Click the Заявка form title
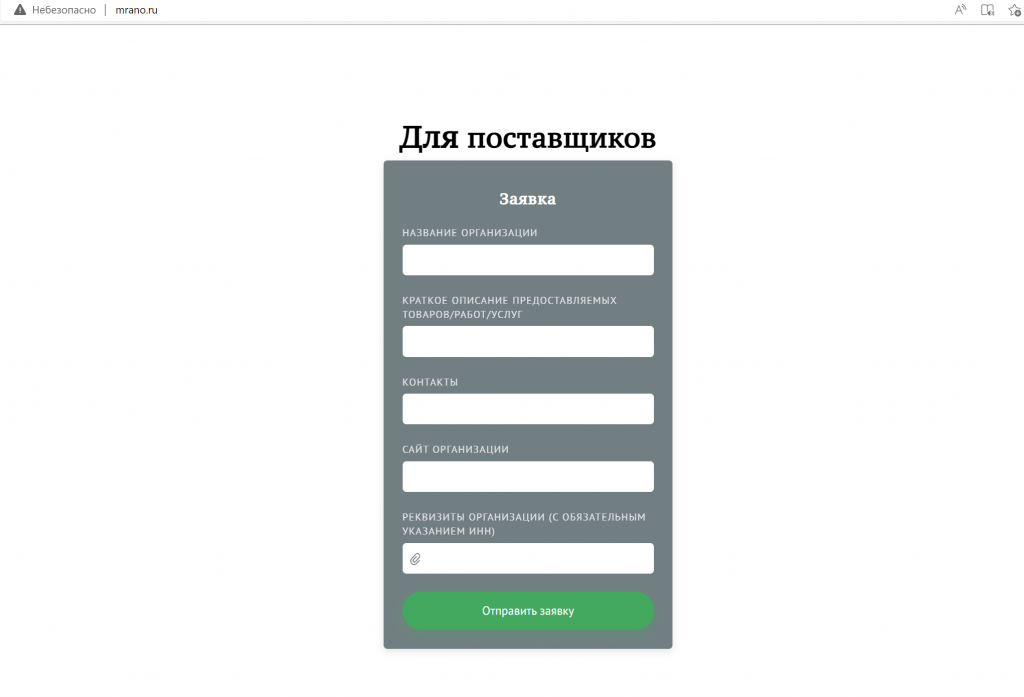1024x697 pixels. [x=528, y=199]
